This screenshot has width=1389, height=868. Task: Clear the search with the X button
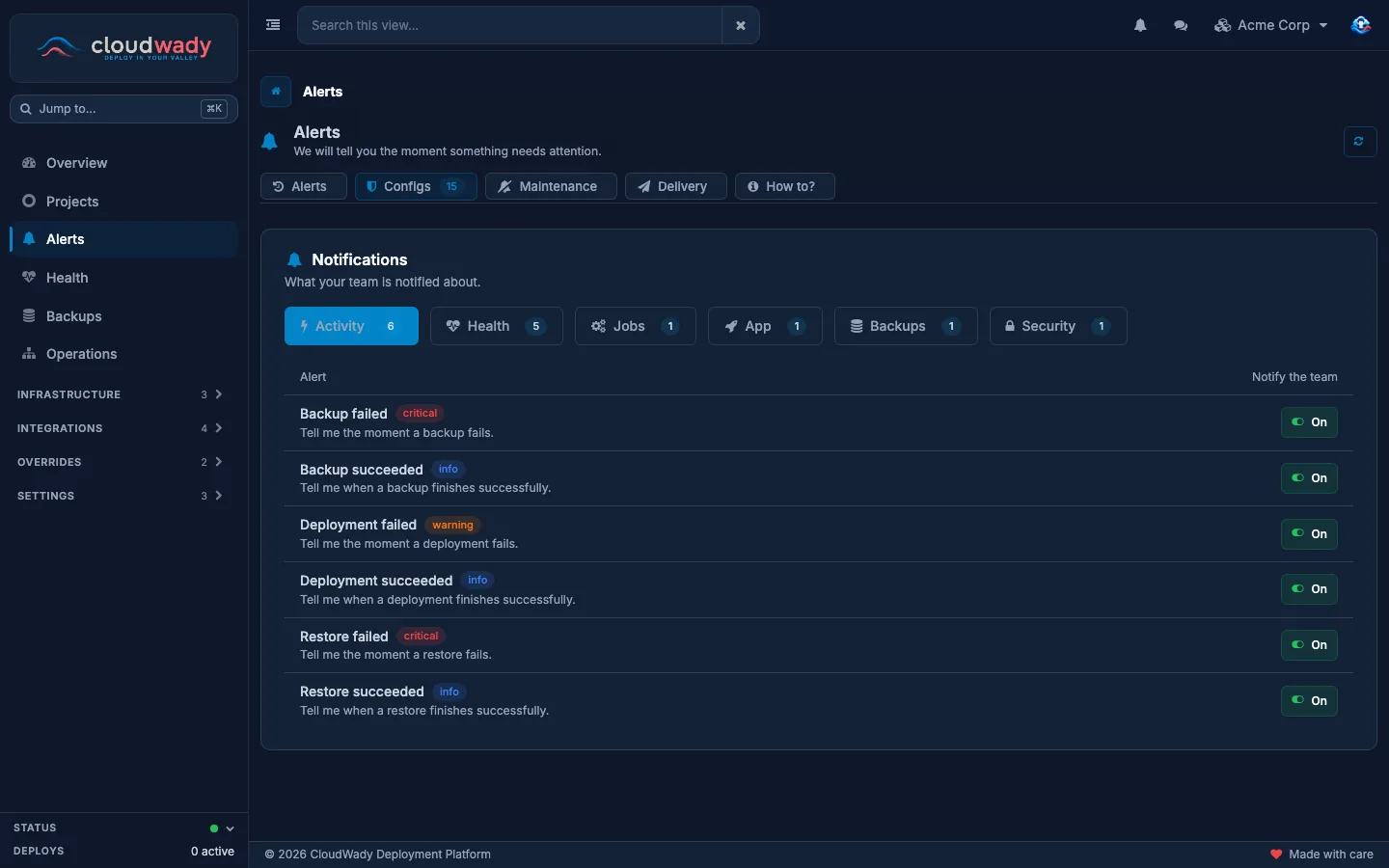click(x=741, y=25)
